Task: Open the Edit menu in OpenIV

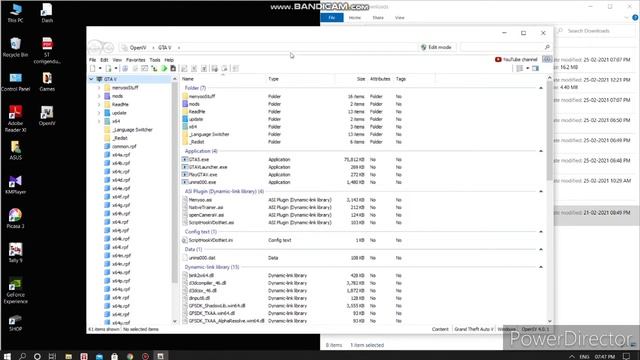Action: coord(104,60)
